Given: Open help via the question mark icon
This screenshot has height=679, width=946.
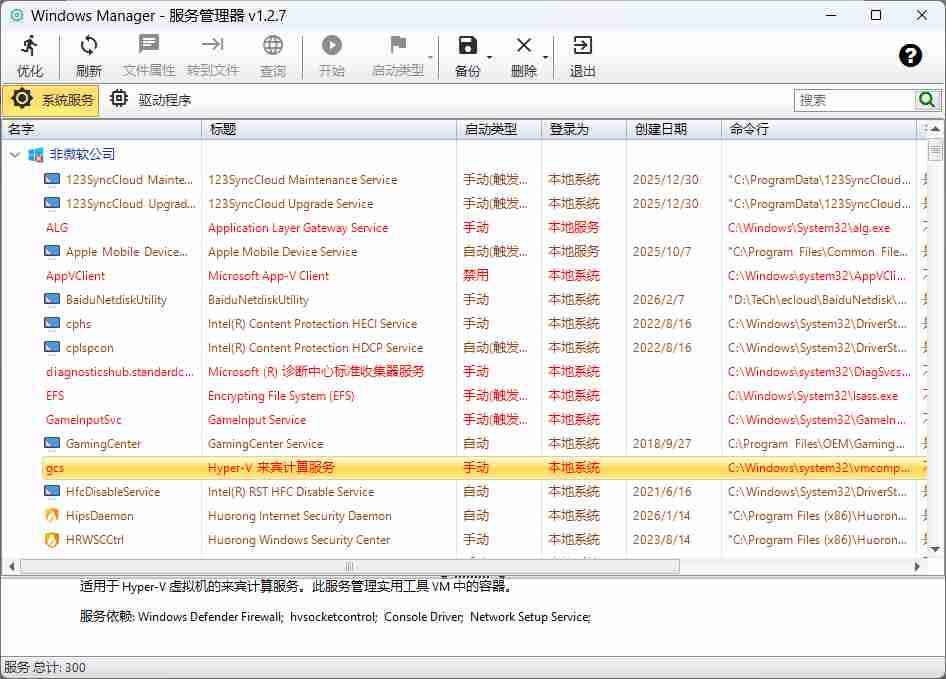Looking at the screenshot, I should (909, 56).
